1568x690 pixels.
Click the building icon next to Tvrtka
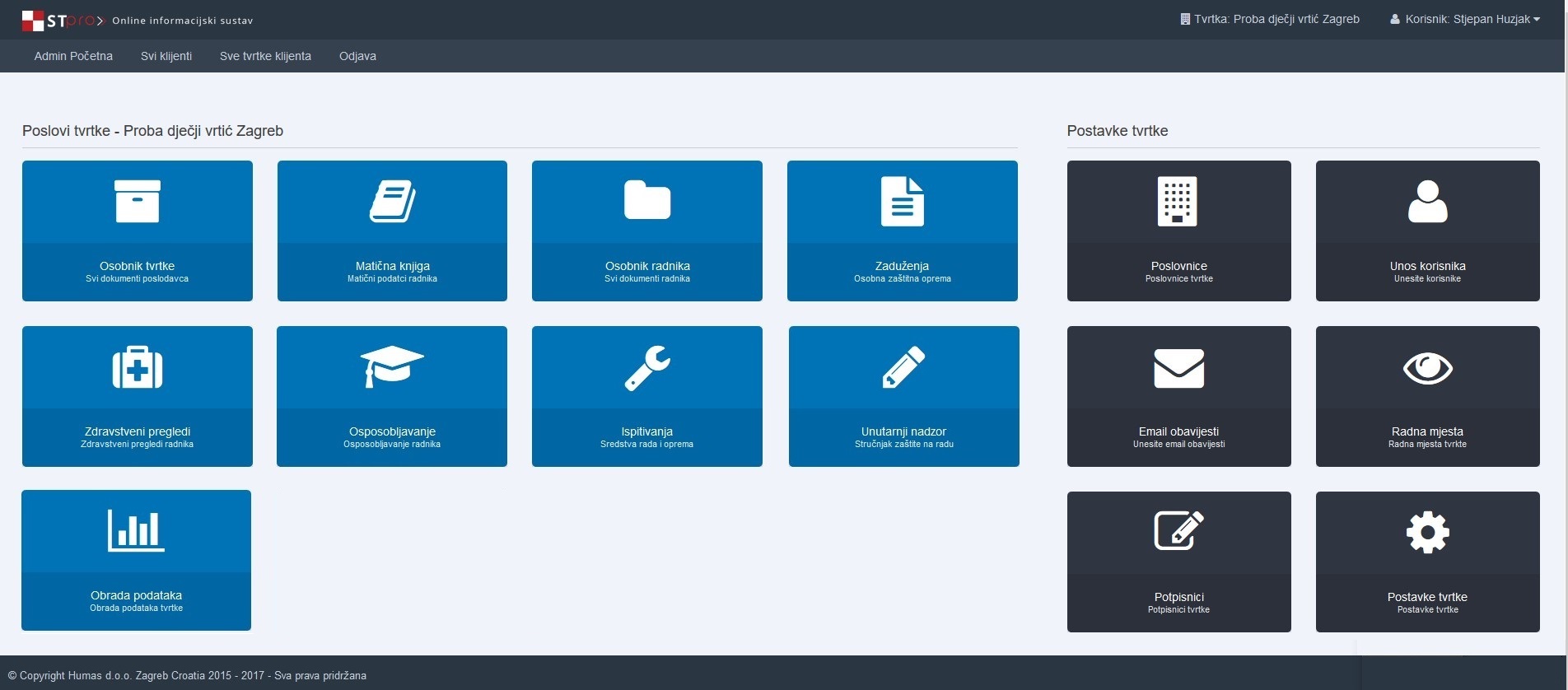[x=1185, y=19]
